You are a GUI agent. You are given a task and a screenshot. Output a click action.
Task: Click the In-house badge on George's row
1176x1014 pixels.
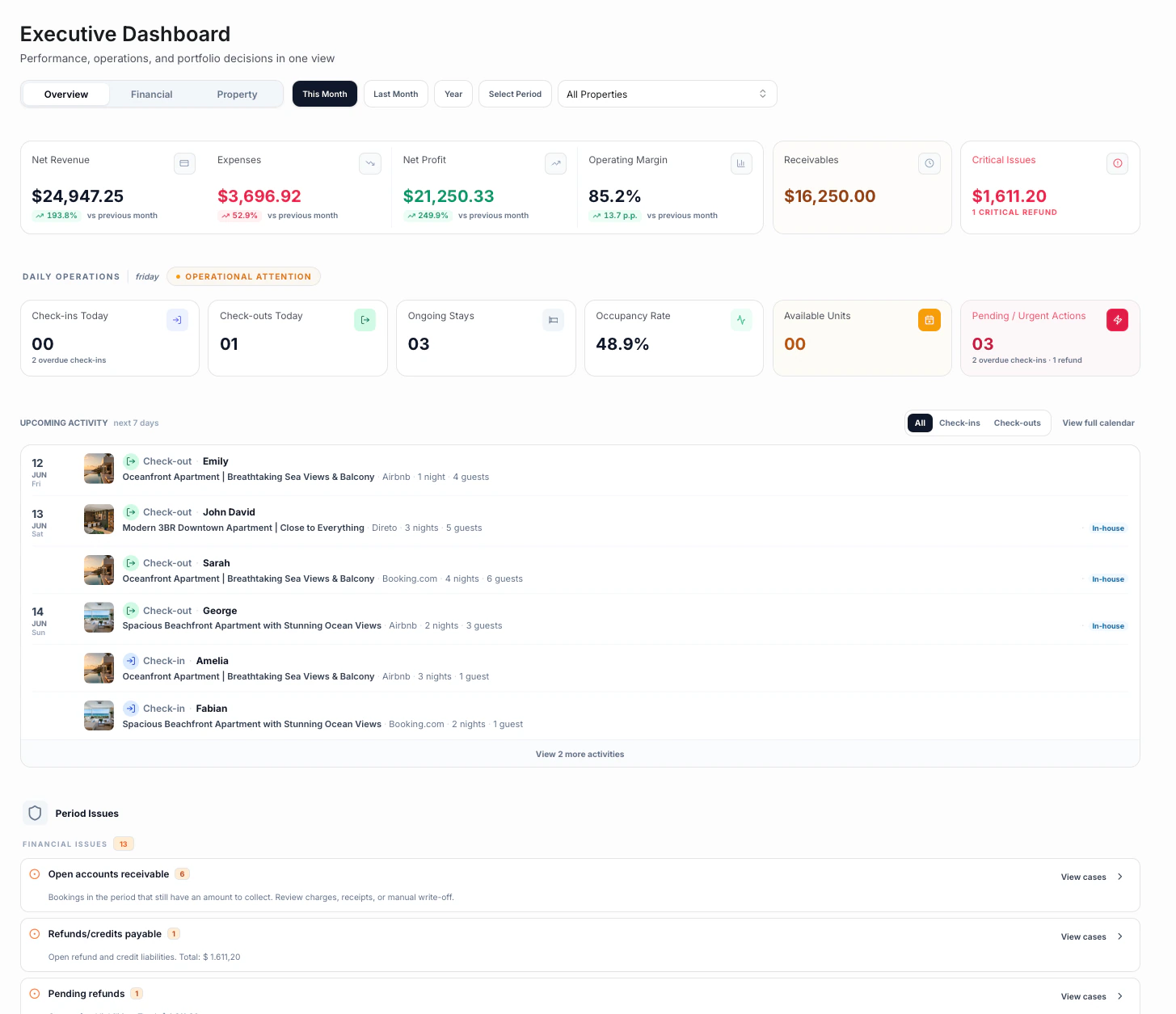coord(1107,626)
